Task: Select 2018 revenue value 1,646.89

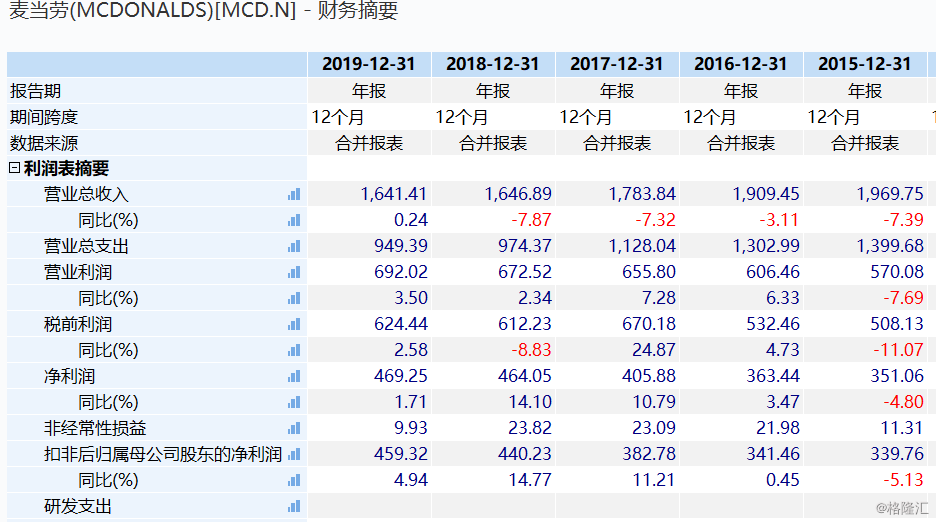Action: [x=518, y=194]
